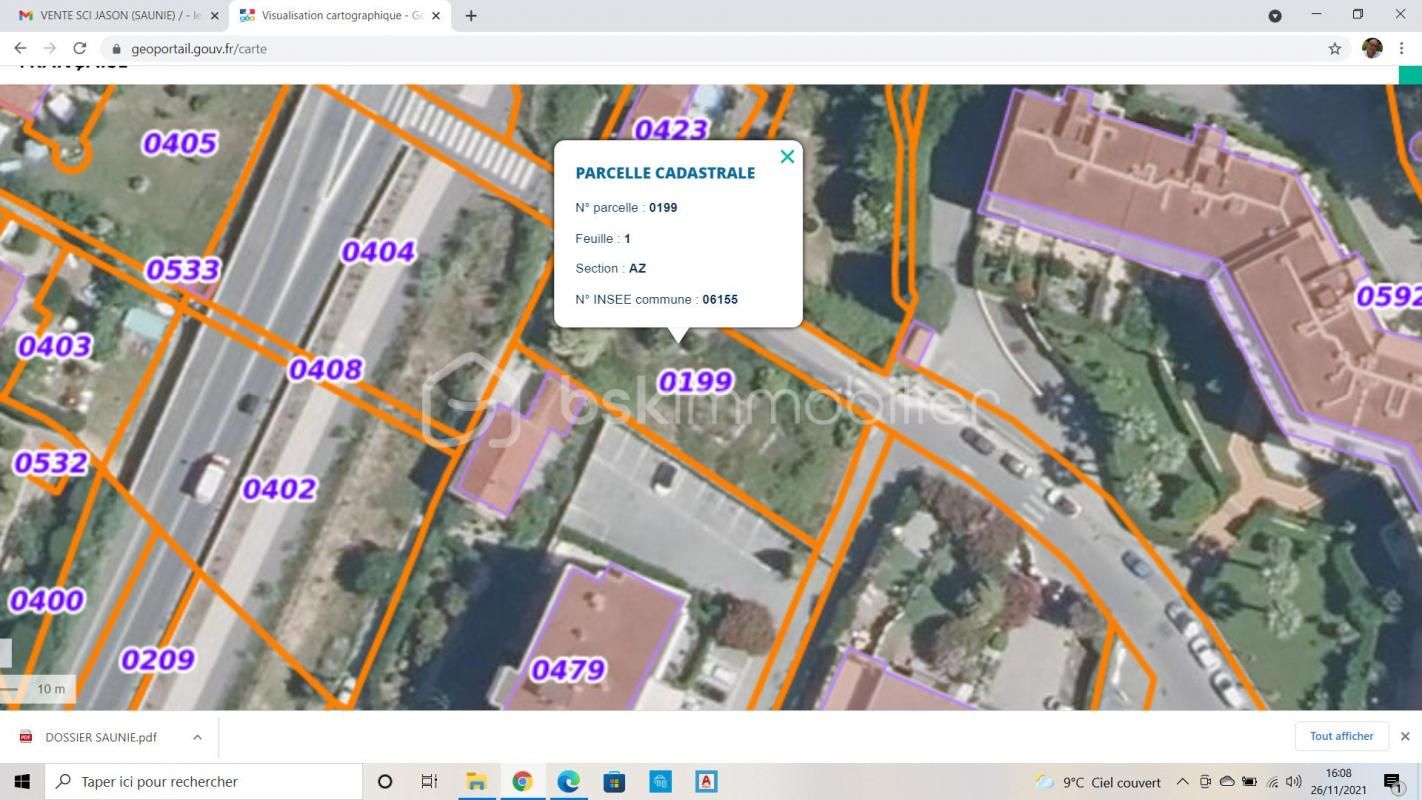The width and height of the screenshot is (1422, 800).
Task: Open File Explorer from the taskbar
Action: (x=476, y=782)
